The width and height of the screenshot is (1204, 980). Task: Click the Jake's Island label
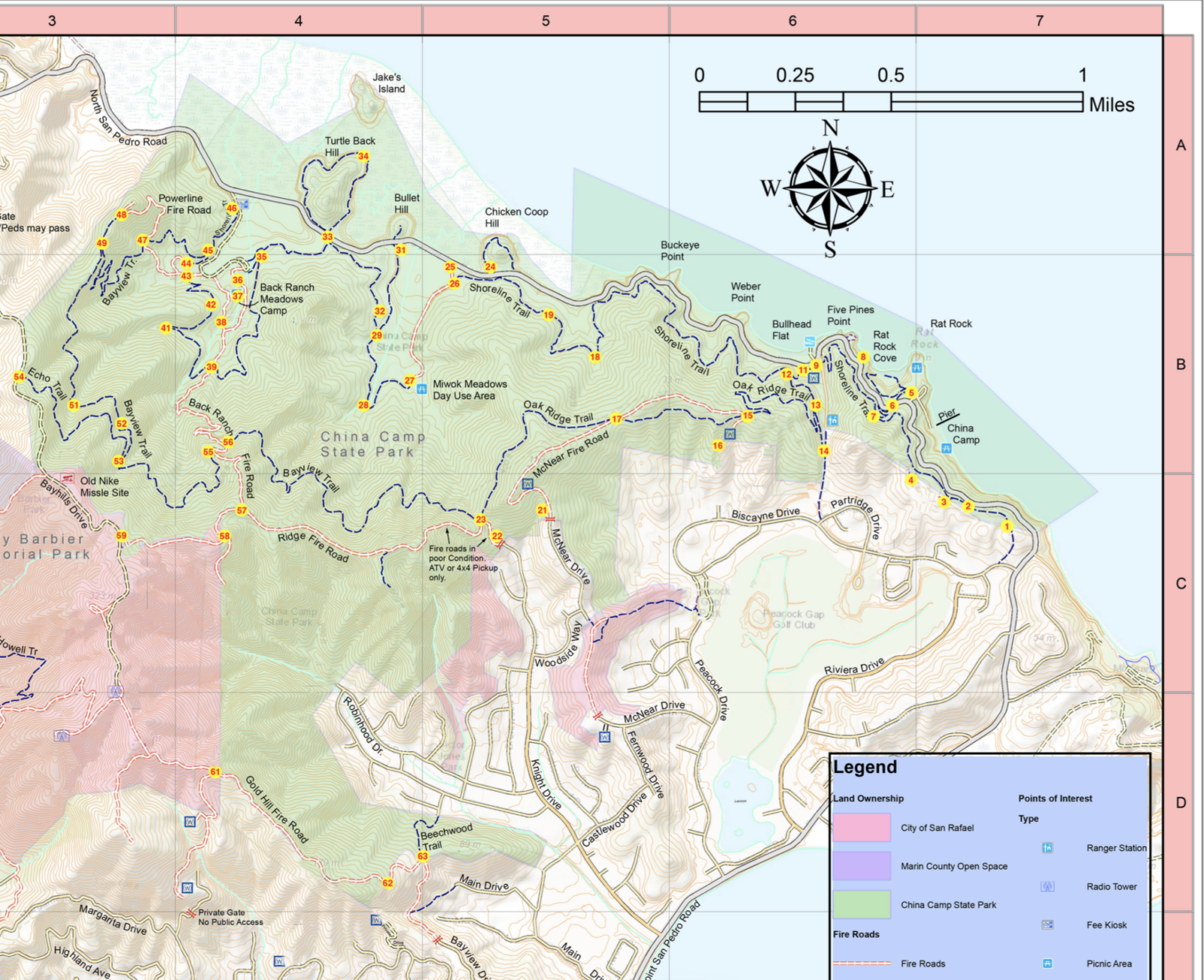pyautogui.click(x=388, y=83)
